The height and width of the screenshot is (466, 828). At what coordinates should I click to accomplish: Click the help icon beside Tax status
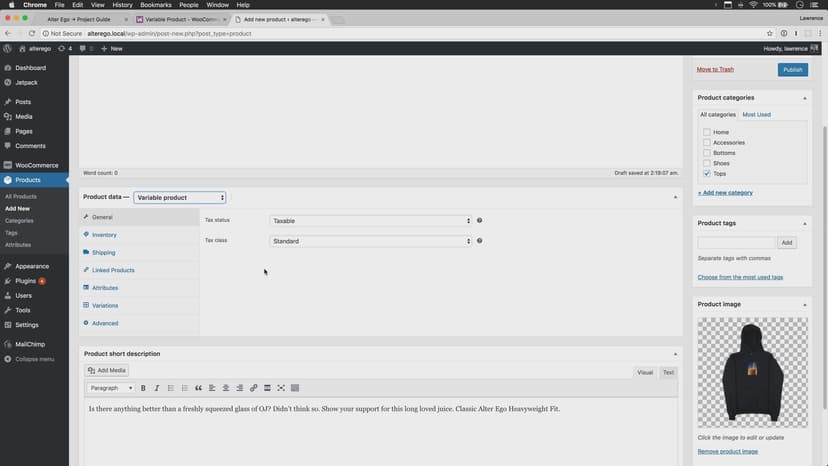click(480, 220)
